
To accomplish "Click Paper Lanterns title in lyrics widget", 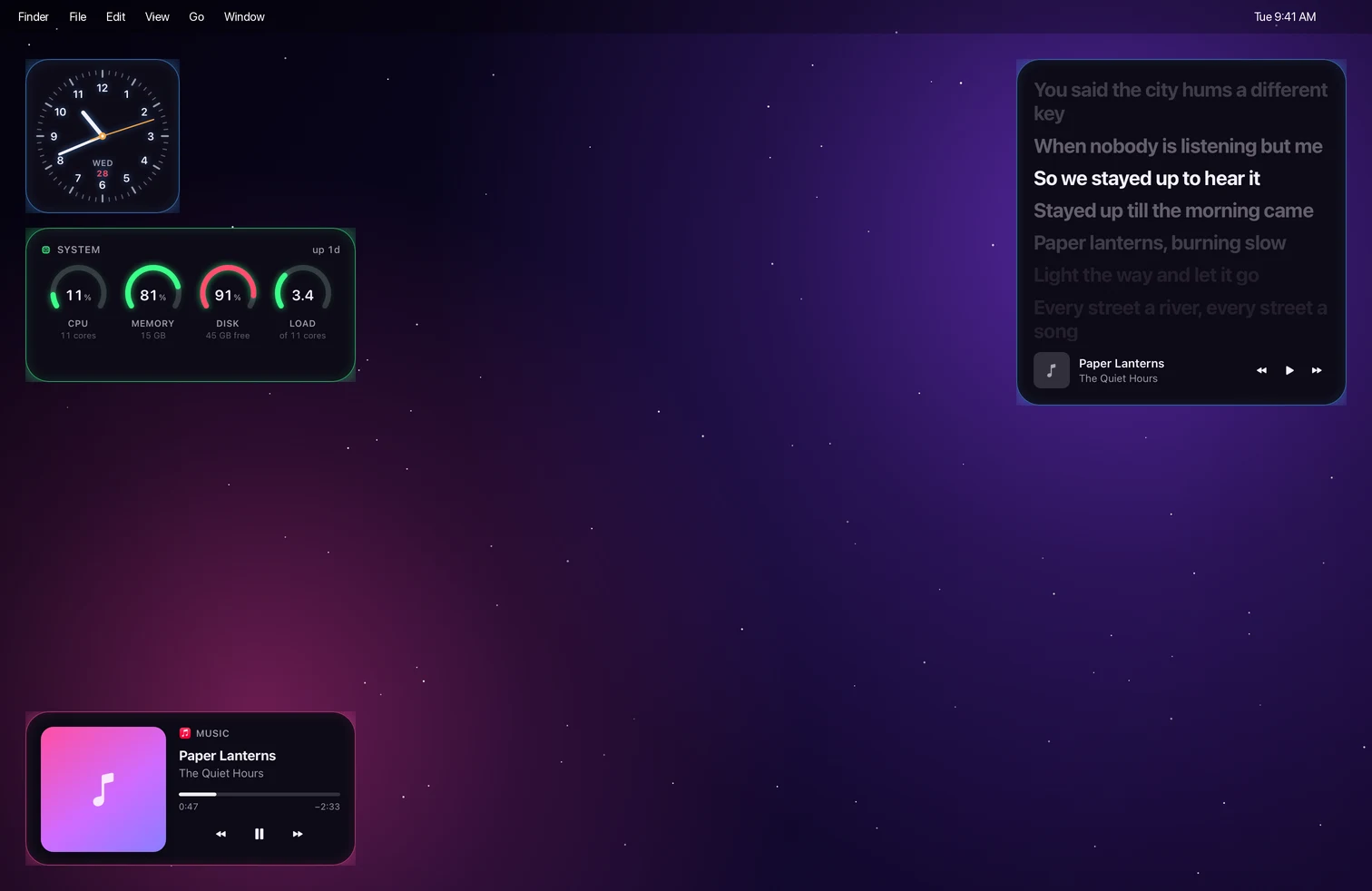I will tap(1122, 363).
